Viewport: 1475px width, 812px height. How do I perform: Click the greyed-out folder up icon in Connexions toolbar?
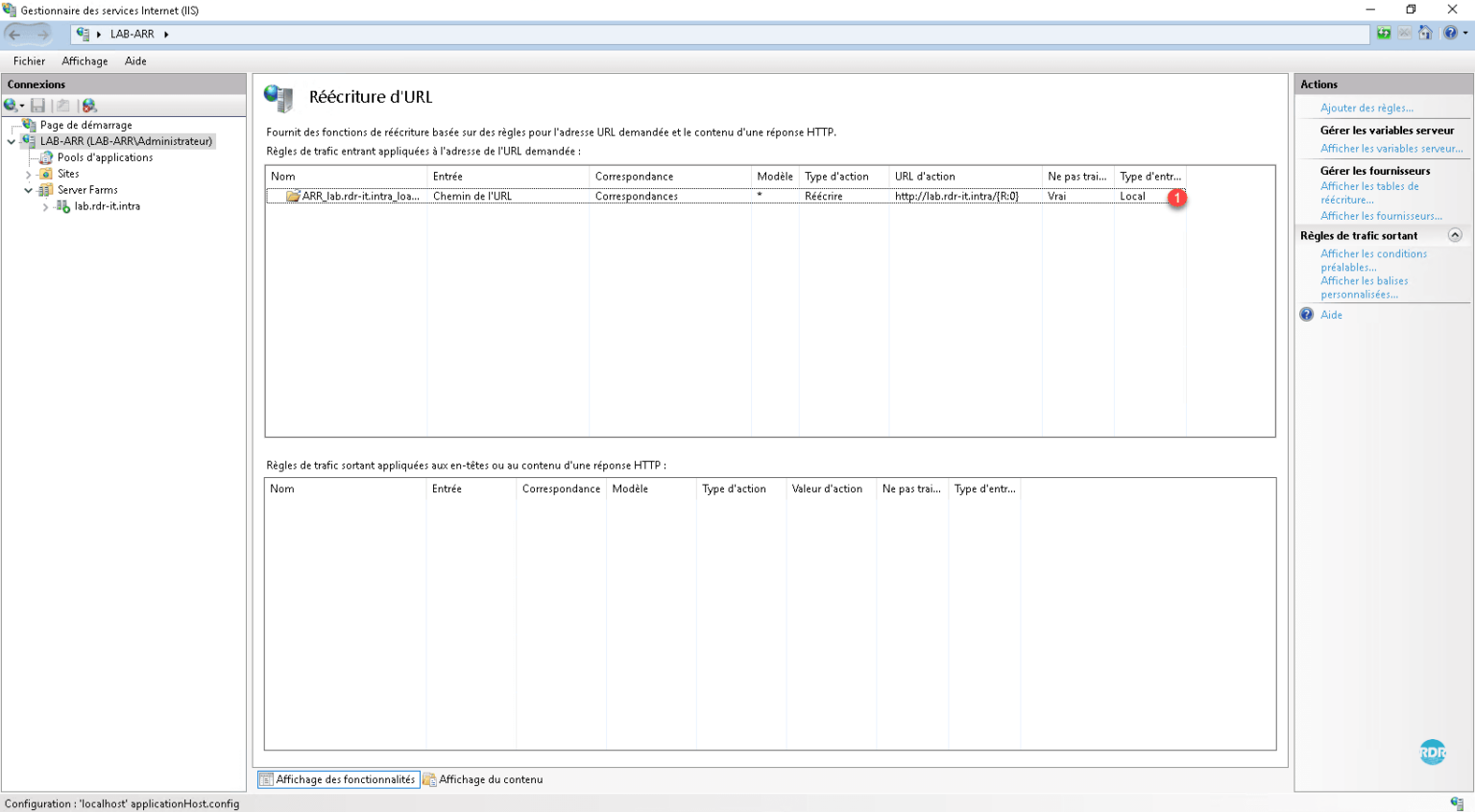62,106
